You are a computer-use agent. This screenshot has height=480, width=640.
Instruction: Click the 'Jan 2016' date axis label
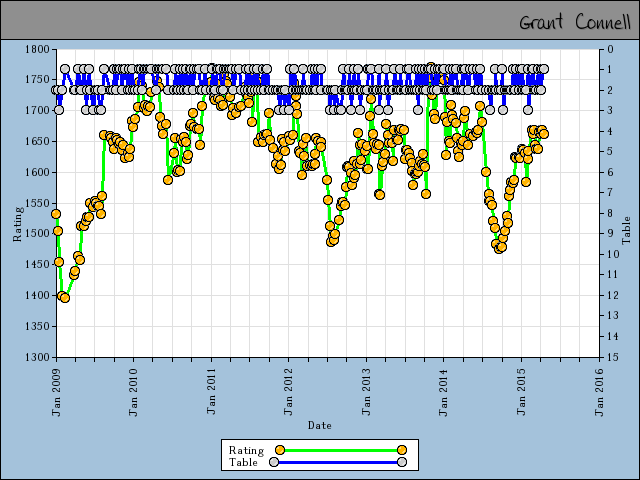coord(599,392)
